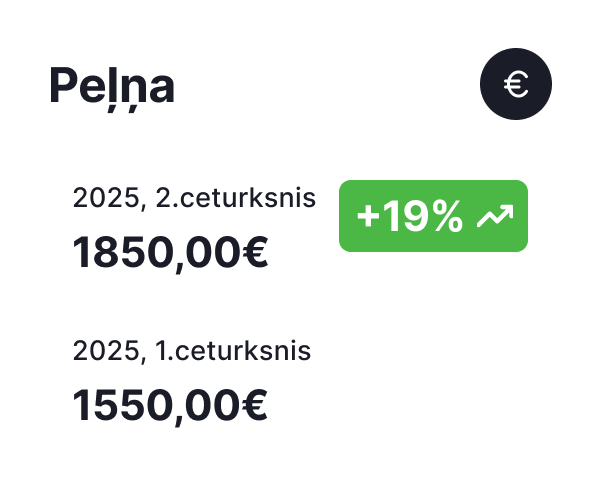This screenshot has width=600, height=504.
Task: Click the dark circular currency button
Action: 516,86
